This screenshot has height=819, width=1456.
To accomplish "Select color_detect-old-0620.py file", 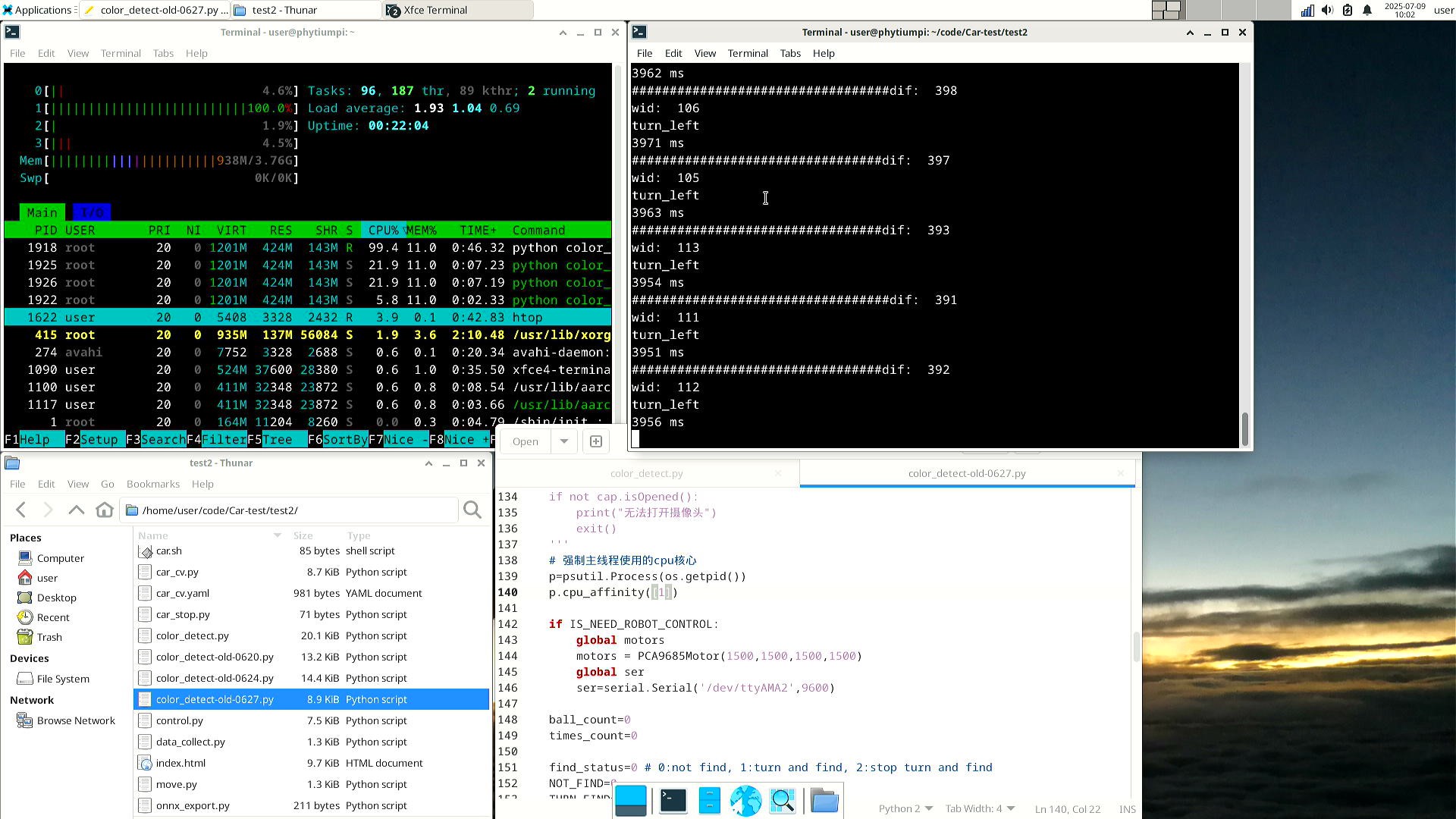I will pos(215,657).
